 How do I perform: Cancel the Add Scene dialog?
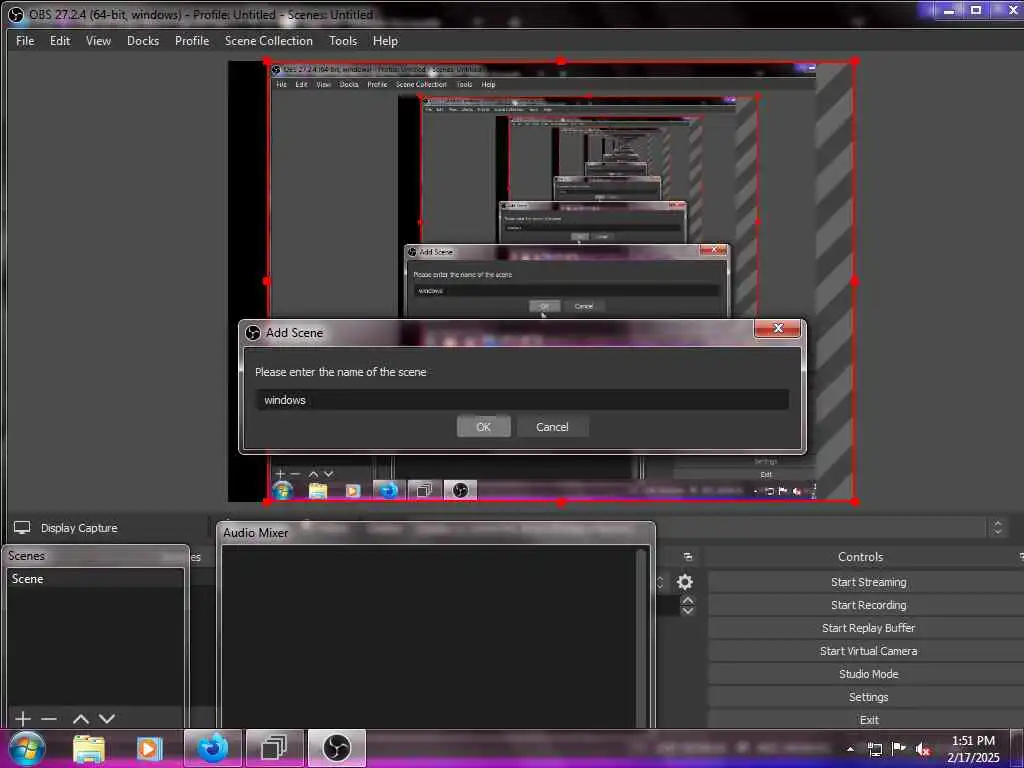pyautogui.click(x=552, y=426)
